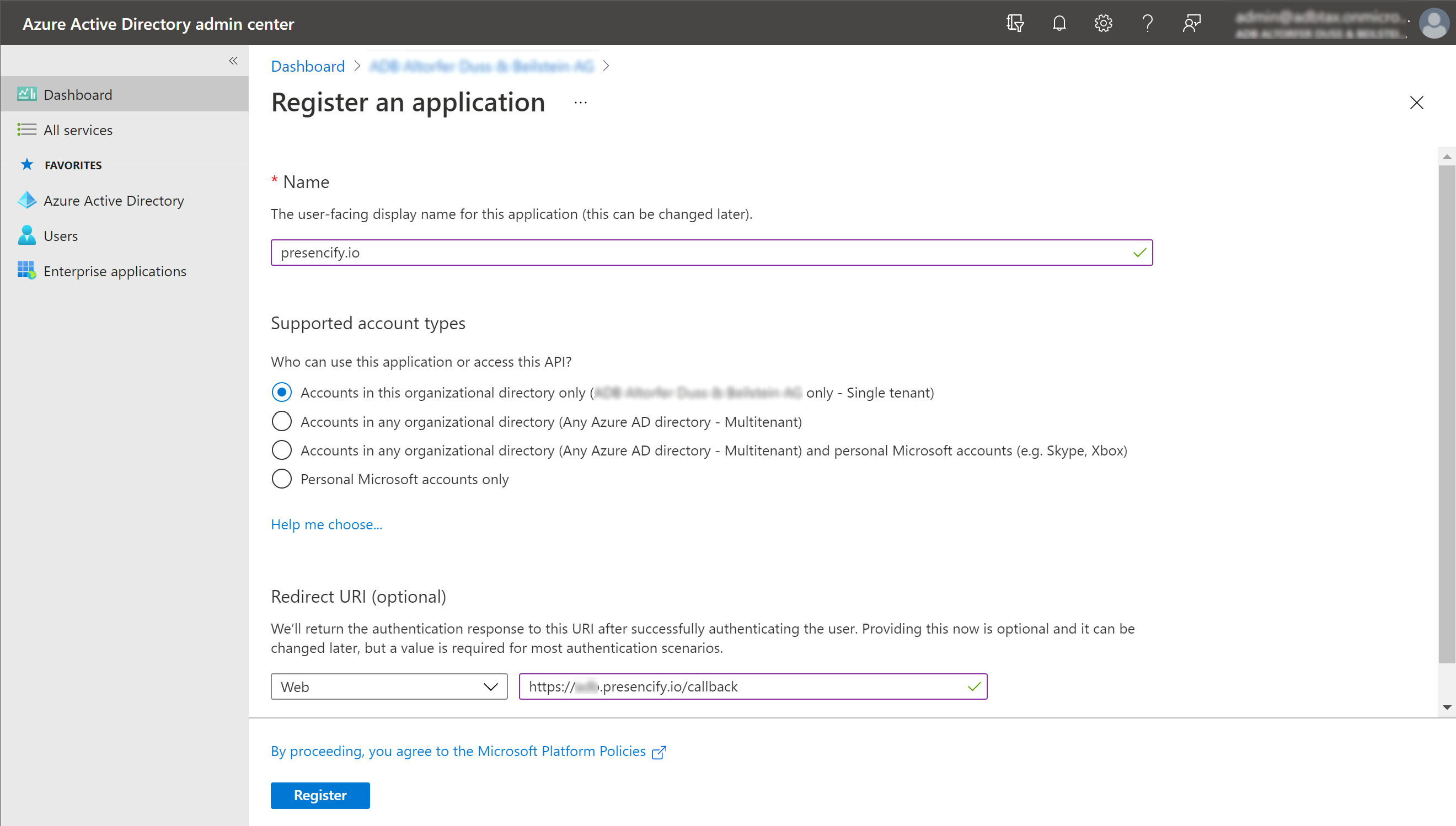The width and height of the screenshot is (1456, 826).
Task: Open the notifications bell
Action: (x=1059, y=23)
